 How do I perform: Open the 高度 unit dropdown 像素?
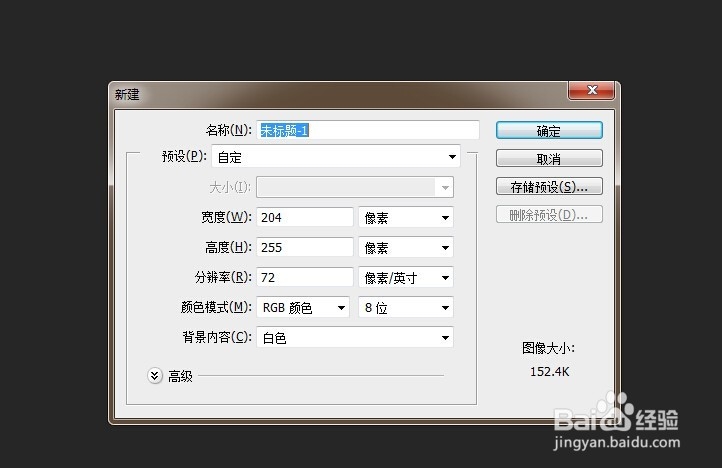[406, 247]
